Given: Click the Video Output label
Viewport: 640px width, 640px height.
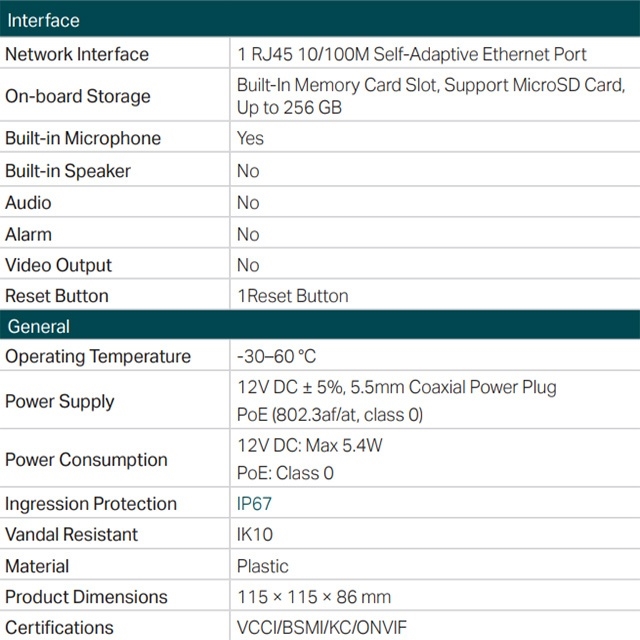Looking at the screenshot, I should (59, 265).
